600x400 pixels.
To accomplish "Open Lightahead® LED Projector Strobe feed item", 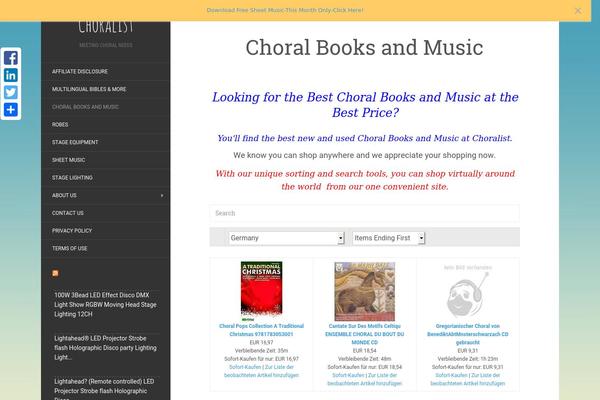I will [x=105, y=348].
